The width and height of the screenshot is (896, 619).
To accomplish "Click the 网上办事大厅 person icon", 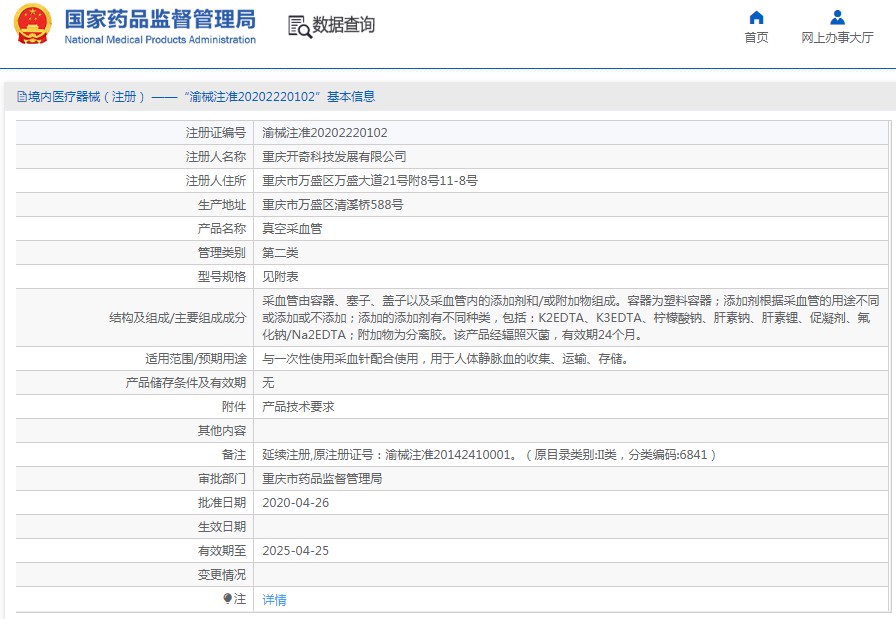I will (837, 17).
